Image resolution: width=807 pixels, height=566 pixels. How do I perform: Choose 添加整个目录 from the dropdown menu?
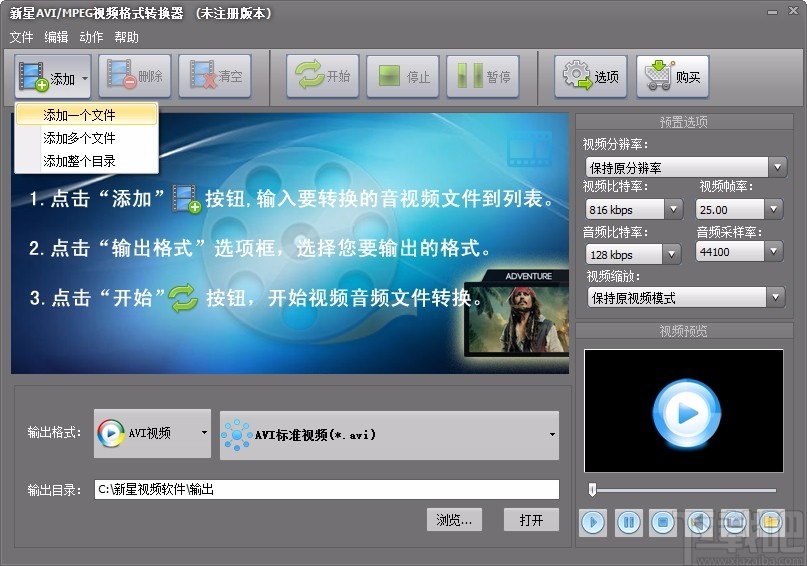[x=86, y=161]
